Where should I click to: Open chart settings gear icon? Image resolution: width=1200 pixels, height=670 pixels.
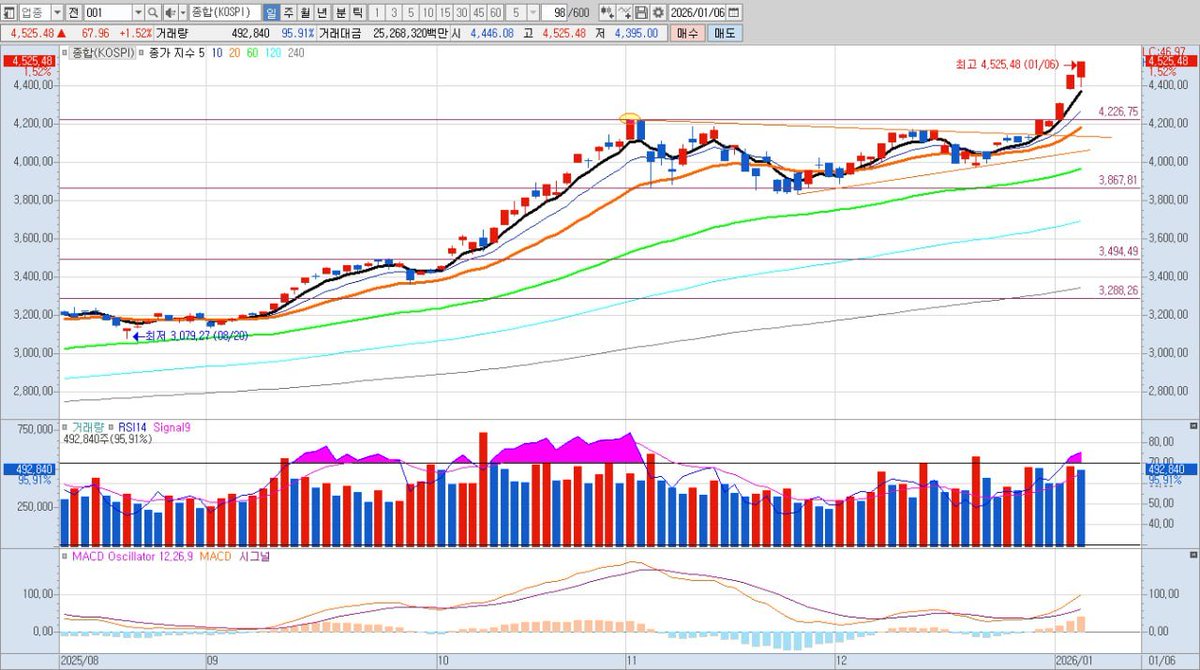pos(657,13)
